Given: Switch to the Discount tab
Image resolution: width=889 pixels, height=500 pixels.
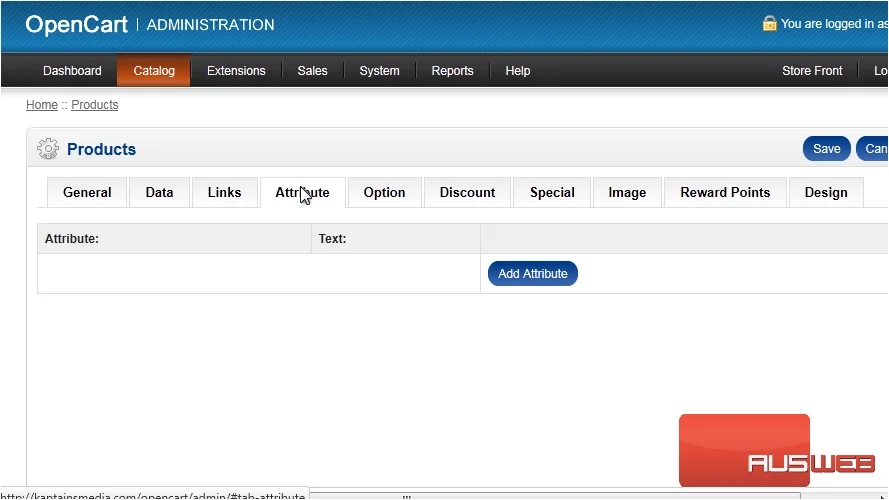Looking at the screenshot, I should tap(467, 193).
